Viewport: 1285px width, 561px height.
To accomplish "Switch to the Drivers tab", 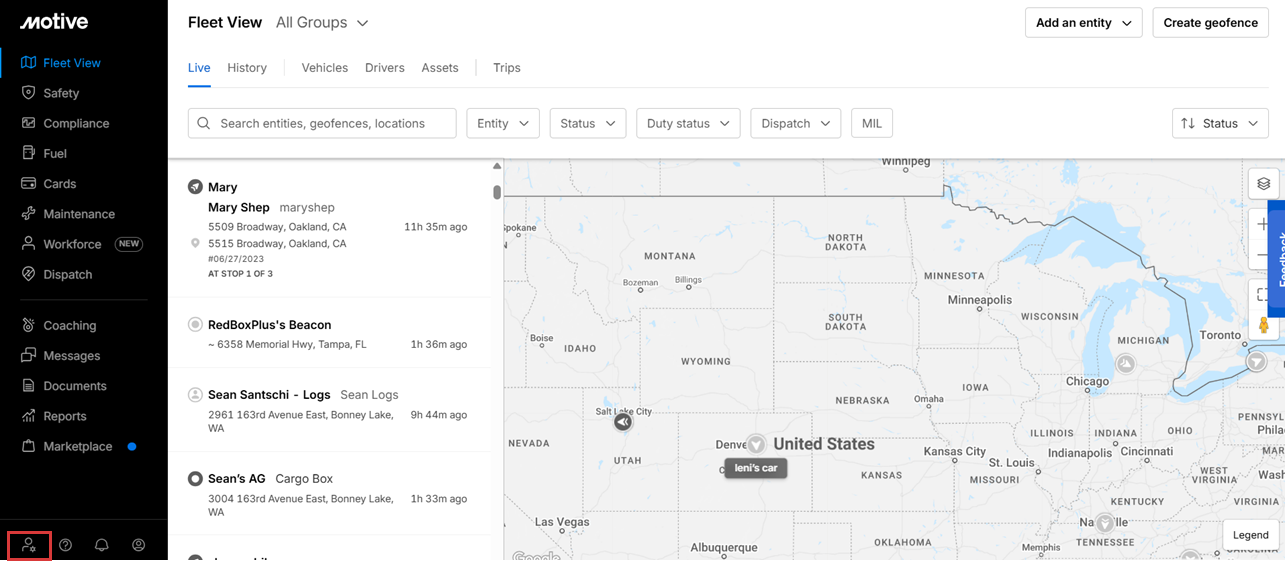I will 385,68.
